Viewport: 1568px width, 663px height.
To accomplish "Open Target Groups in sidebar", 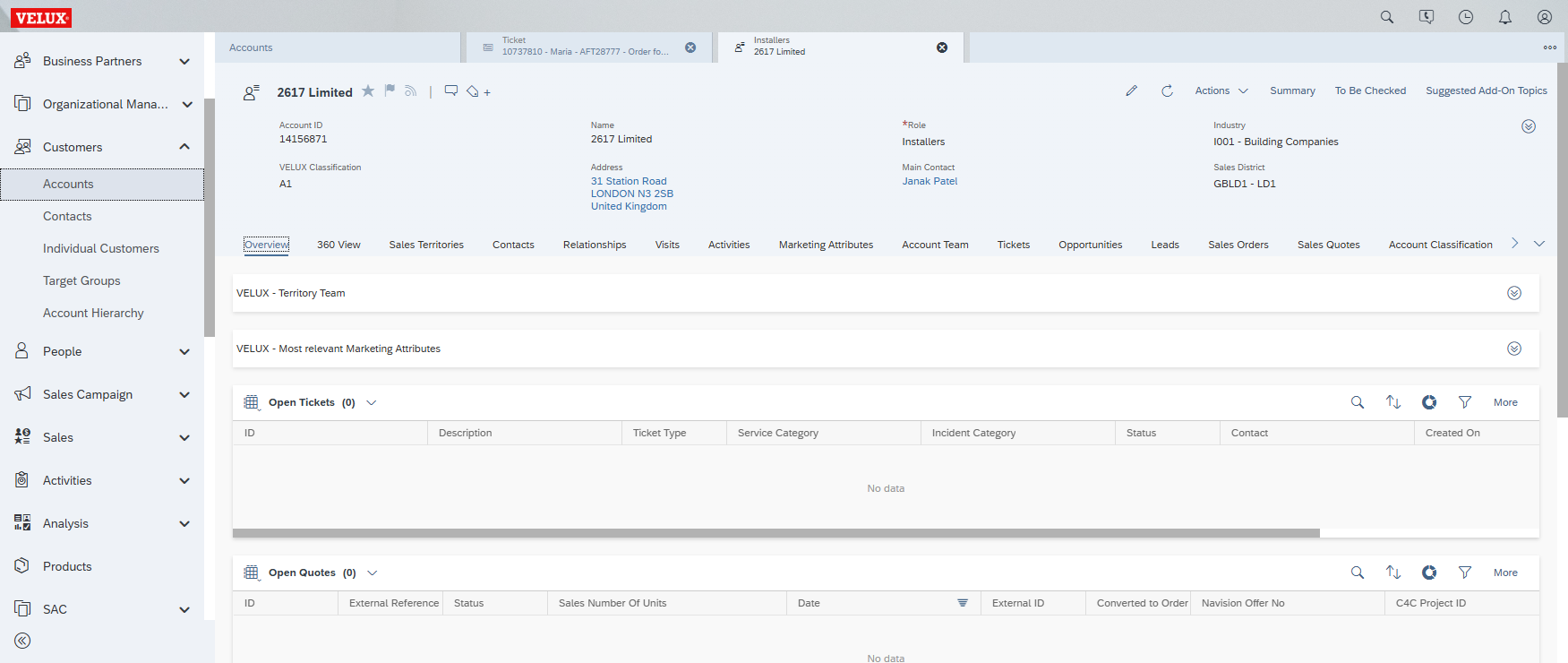I will pos(81,280).
